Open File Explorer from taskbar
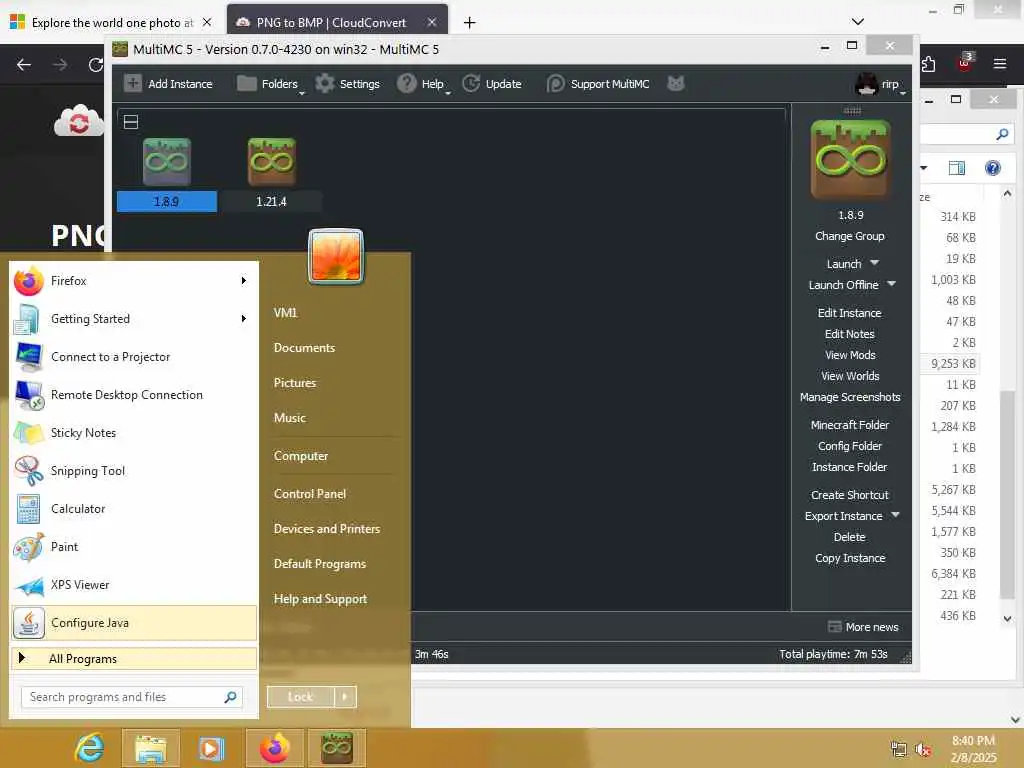This screenshot has height=768, width=1024. pos(150,748)
